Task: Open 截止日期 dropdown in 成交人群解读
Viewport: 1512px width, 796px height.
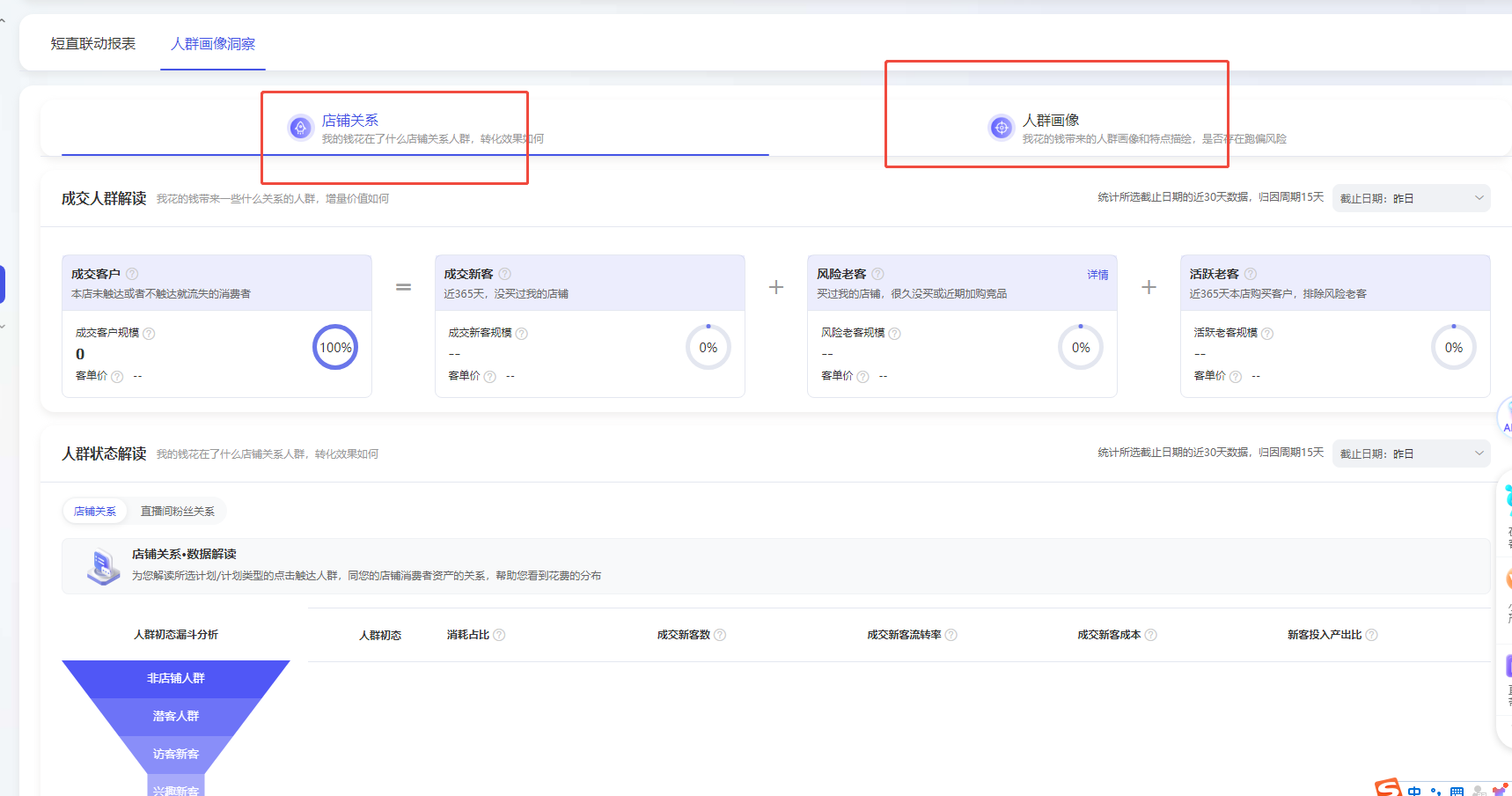Action: coord(1410,198)
